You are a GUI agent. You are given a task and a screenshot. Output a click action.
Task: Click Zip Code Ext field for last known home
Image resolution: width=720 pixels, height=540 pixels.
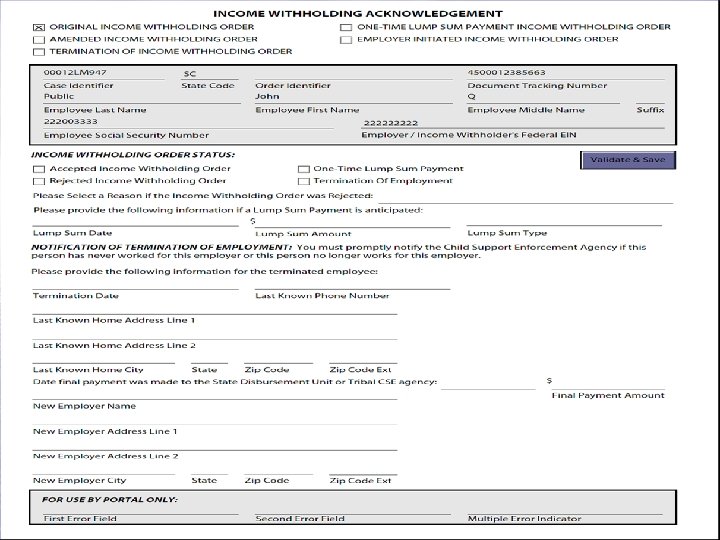click(x=363, y=358)
